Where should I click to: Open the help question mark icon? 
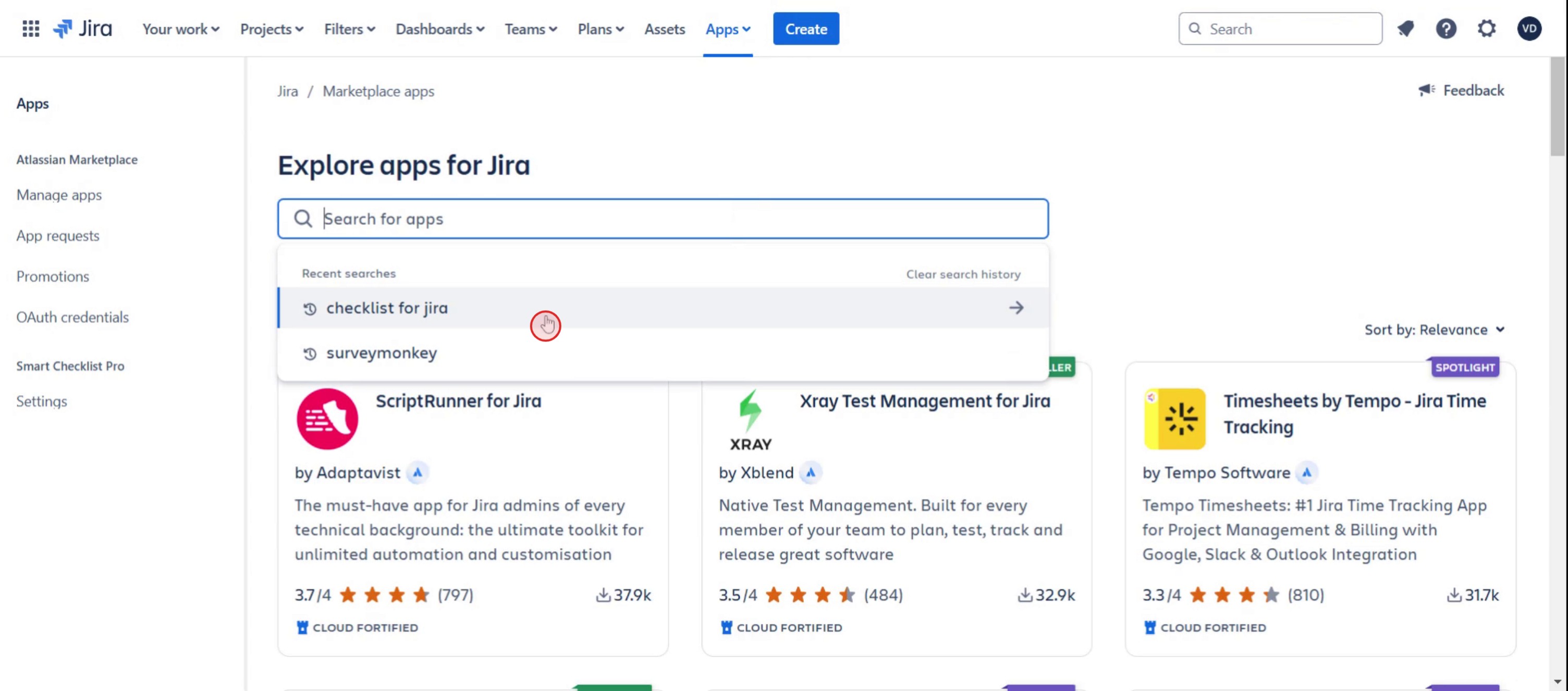coord(1445,29)
